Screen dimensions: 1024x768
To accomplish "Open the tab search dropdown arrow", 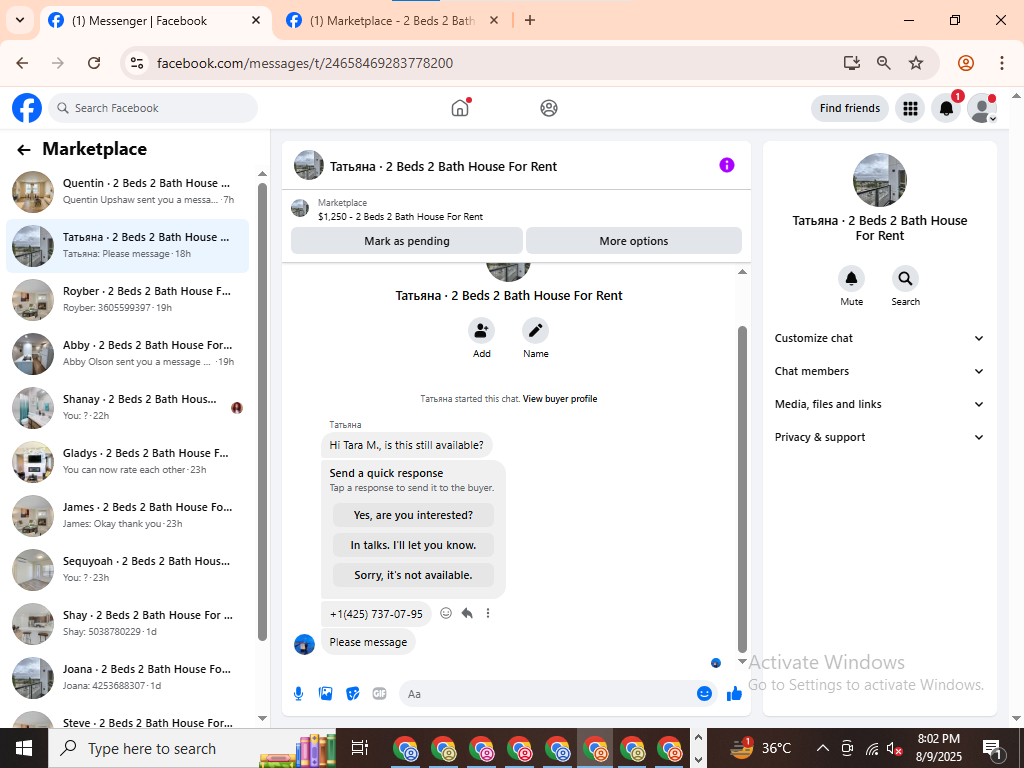I will (x=20, y=20).
